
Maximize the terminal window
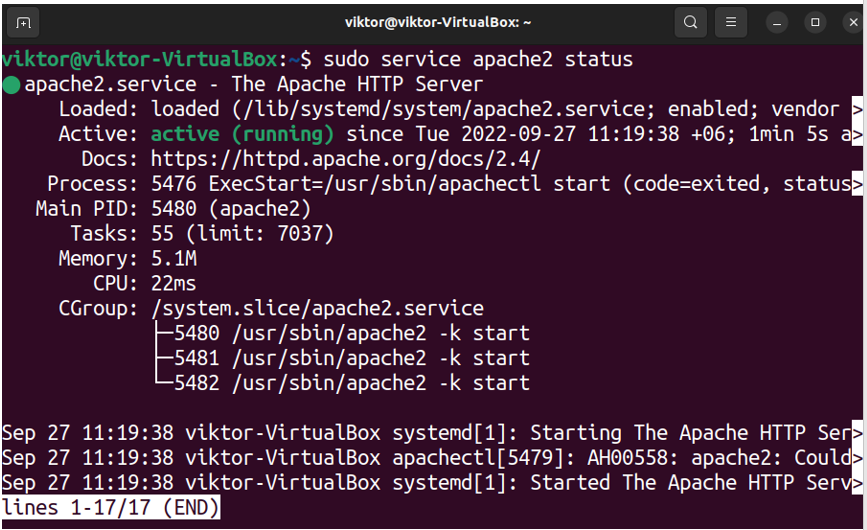pyautogui.click(x=815, y=23)
